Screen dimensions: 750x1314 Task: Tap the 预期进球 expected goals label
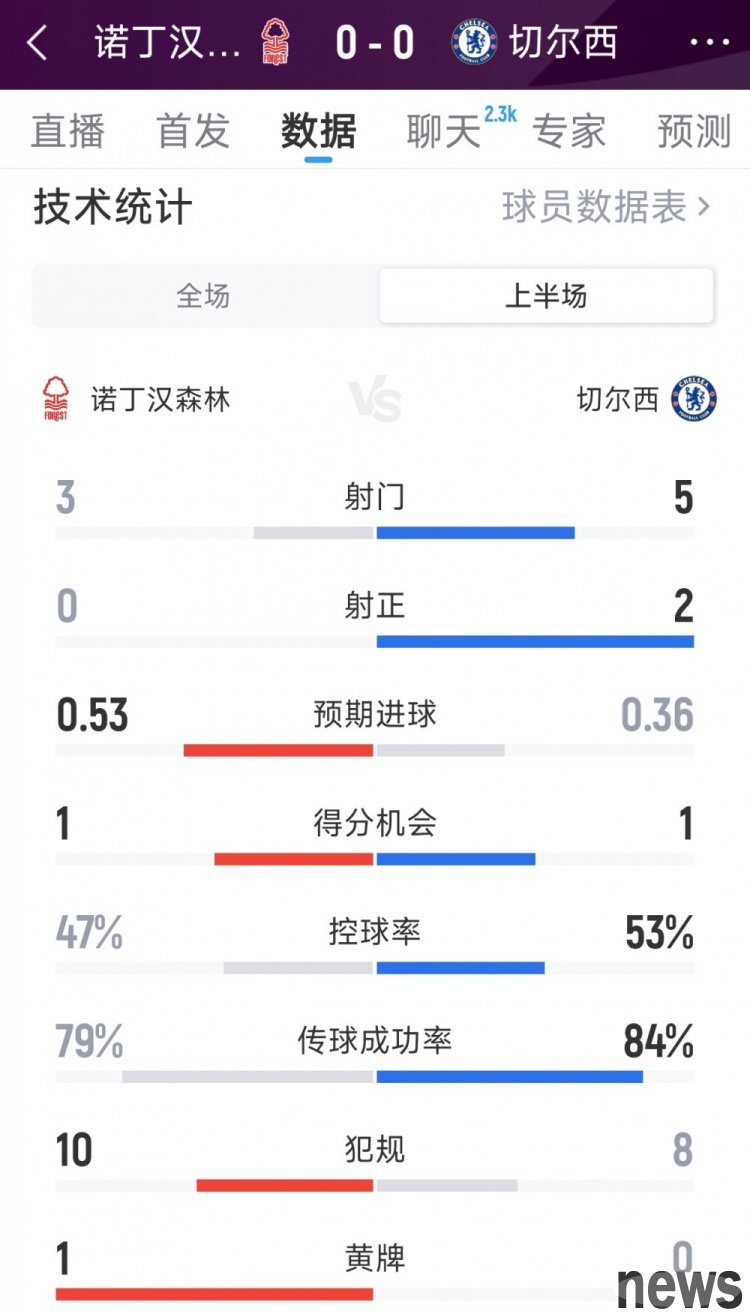tap(375, 715)
